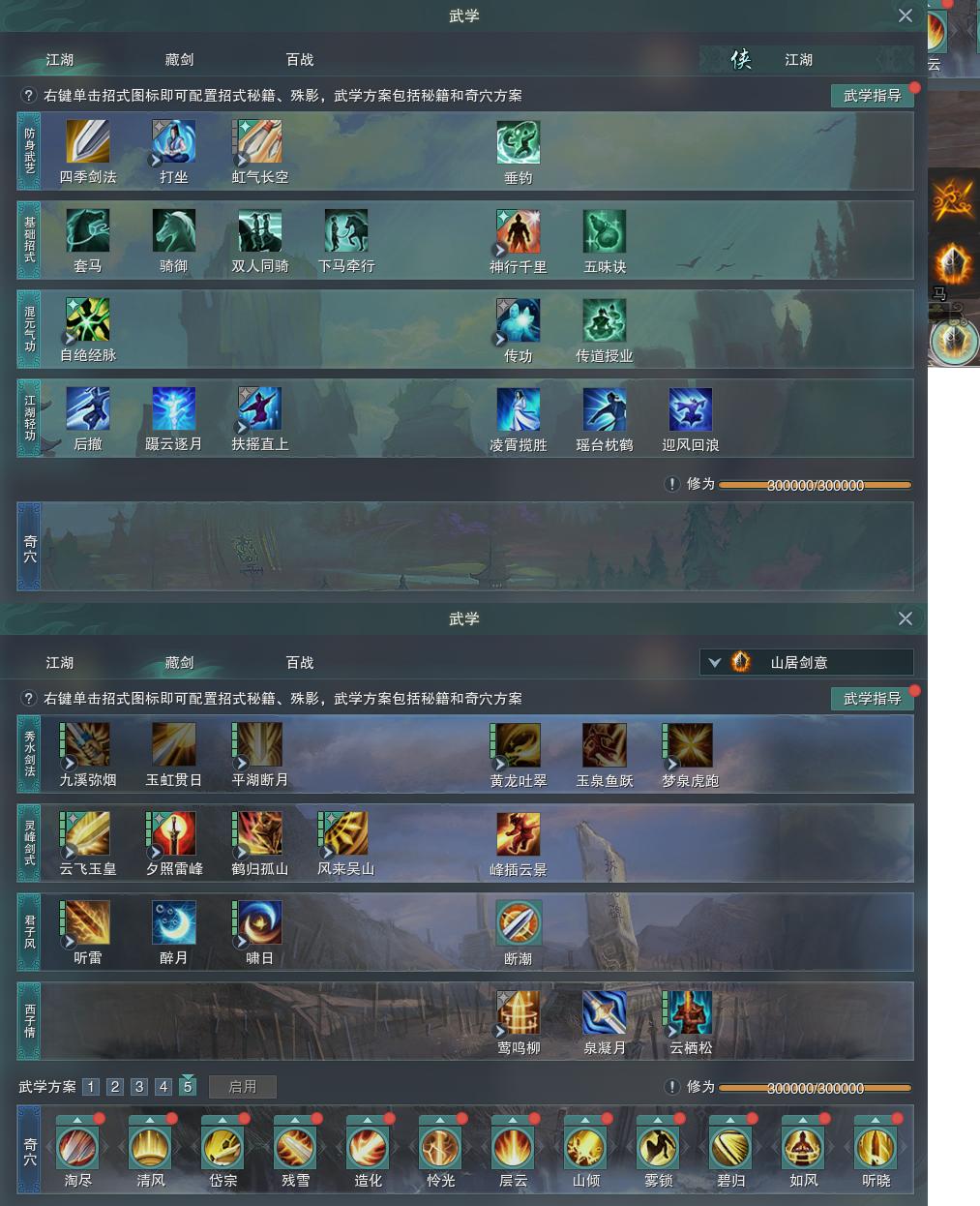Click the question mark help icon in upper panel
Viewport: 980px width, 1206px height.
tap(28, 95)
